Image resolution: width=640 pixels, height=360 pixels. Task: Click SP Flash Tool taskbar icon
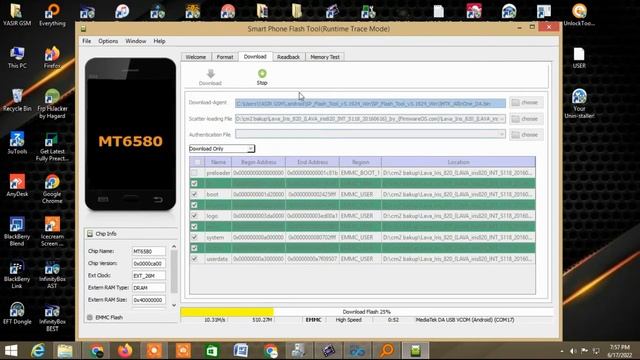(415, 351)
